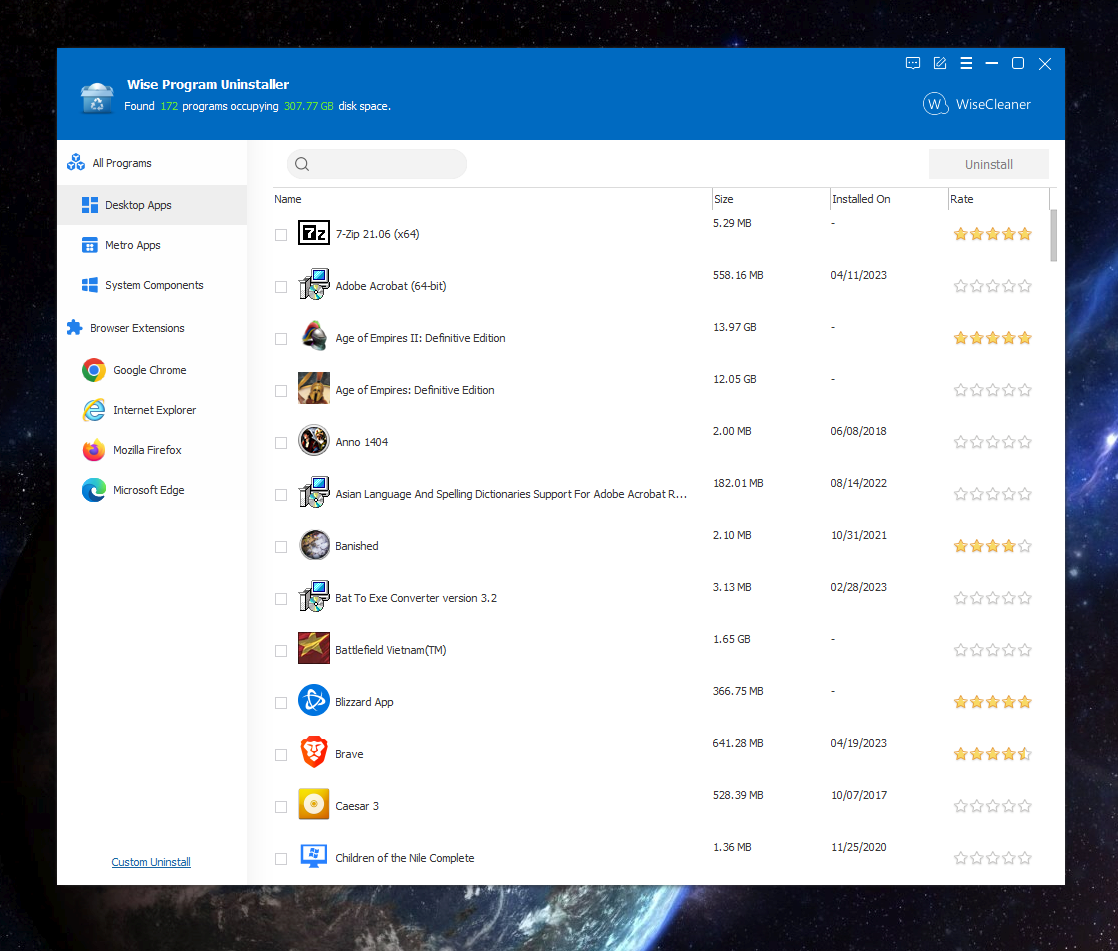
Task: Tick the checkbox for 7-Zip 21.06 (x64)
Action: [x=281, y=235]
